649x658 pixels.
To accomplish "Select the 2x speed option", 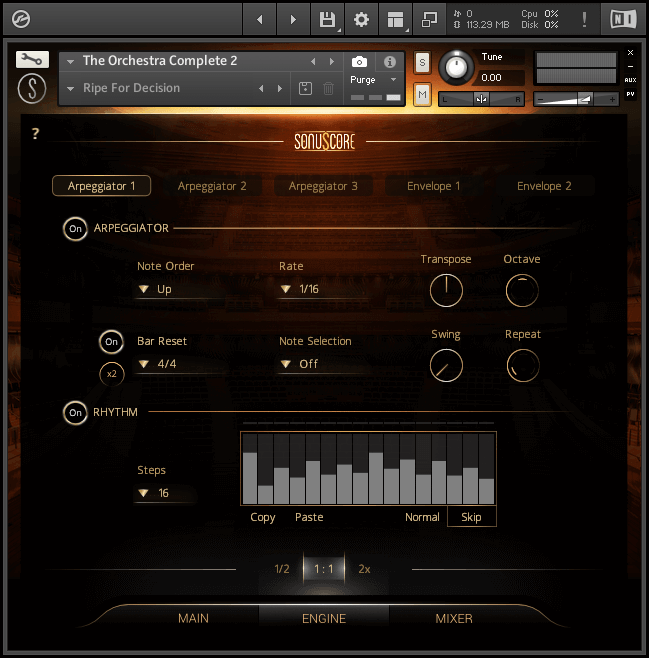I will pyautogui.click(x=364, y=569).
